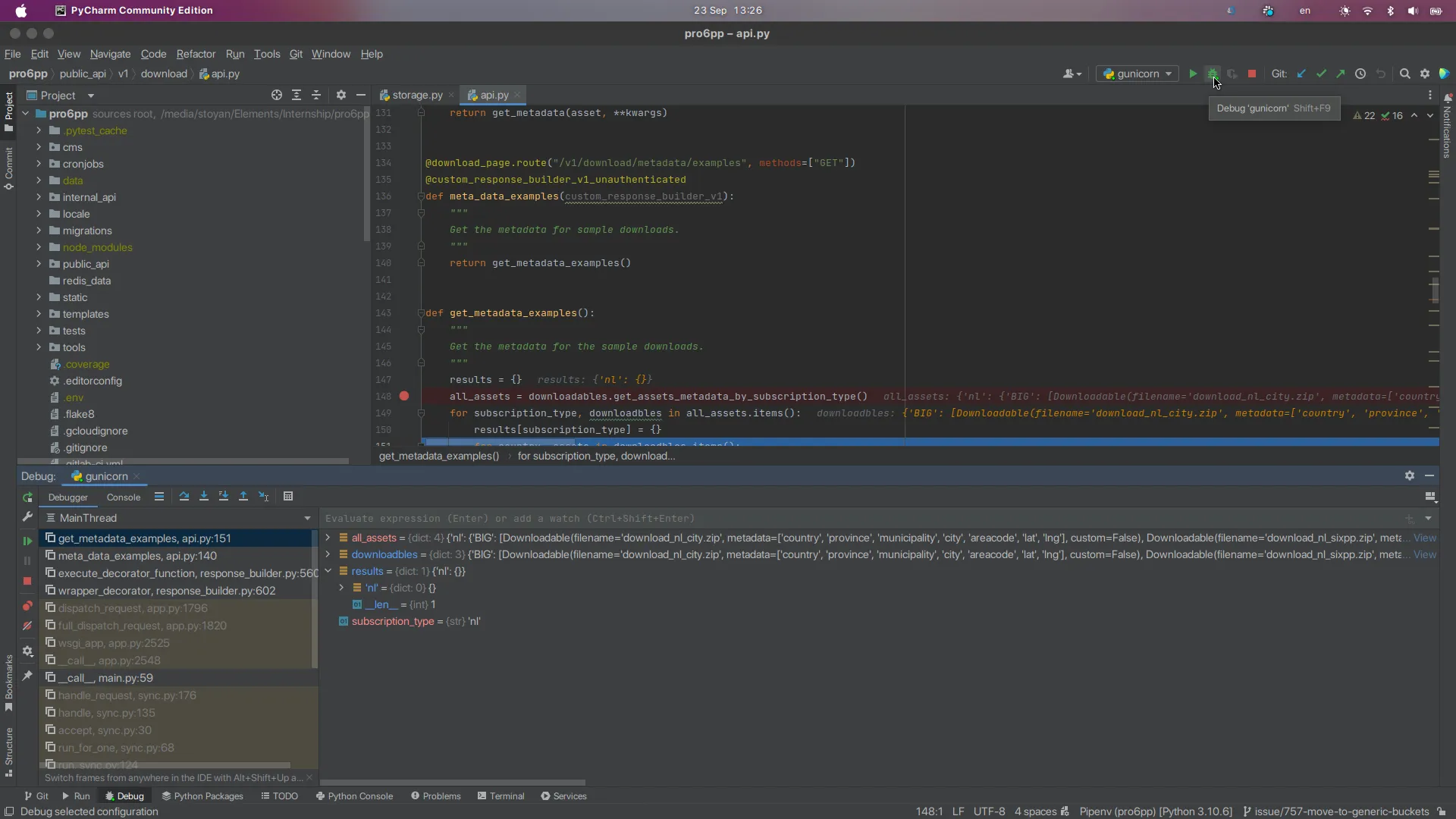
Task: Click the project tree horizontal scrollbar
Action: (x=182, y=461)
